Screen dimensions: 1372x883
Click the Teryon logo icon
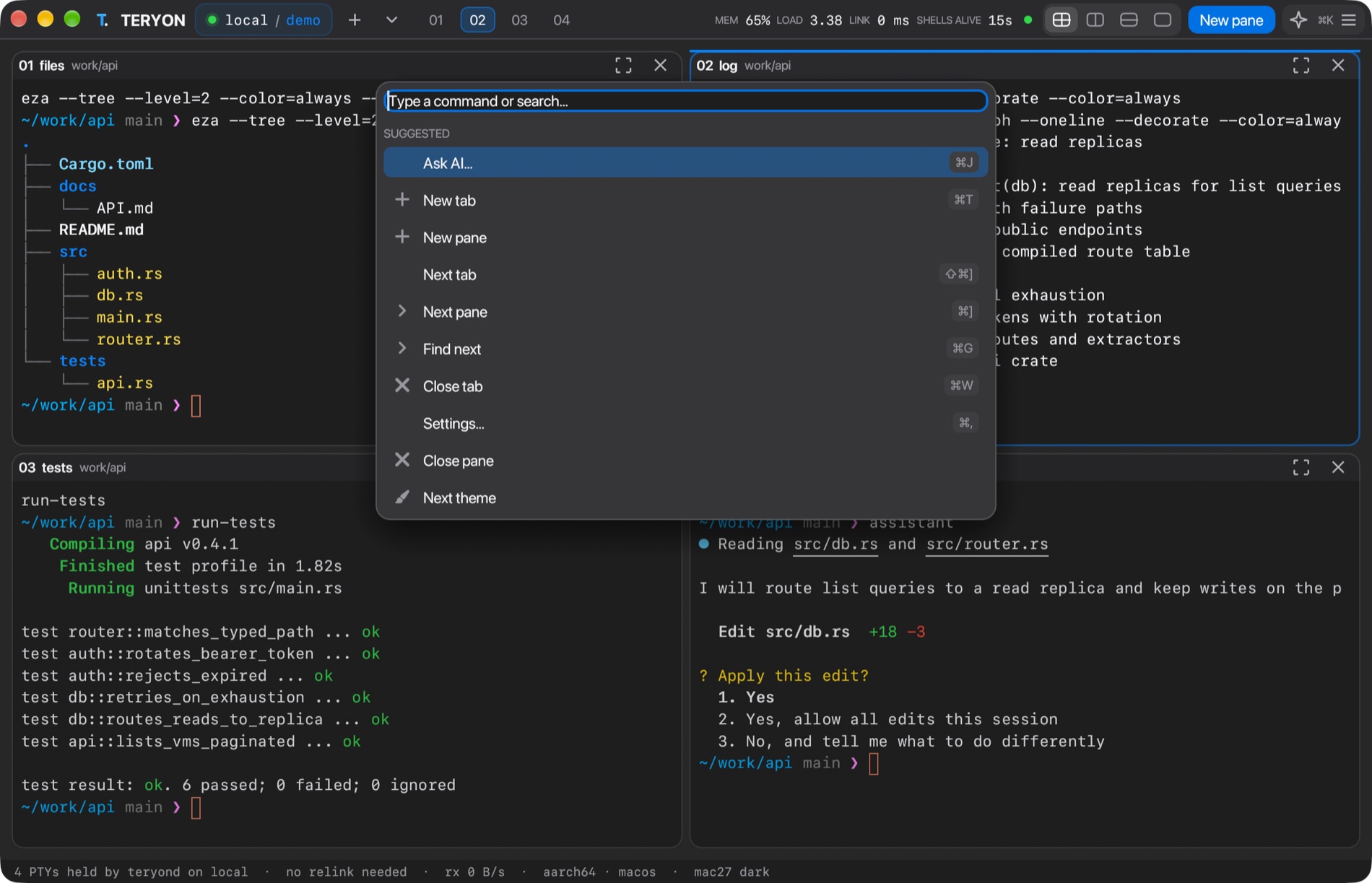pyautogui.click(x=103, y=20)
